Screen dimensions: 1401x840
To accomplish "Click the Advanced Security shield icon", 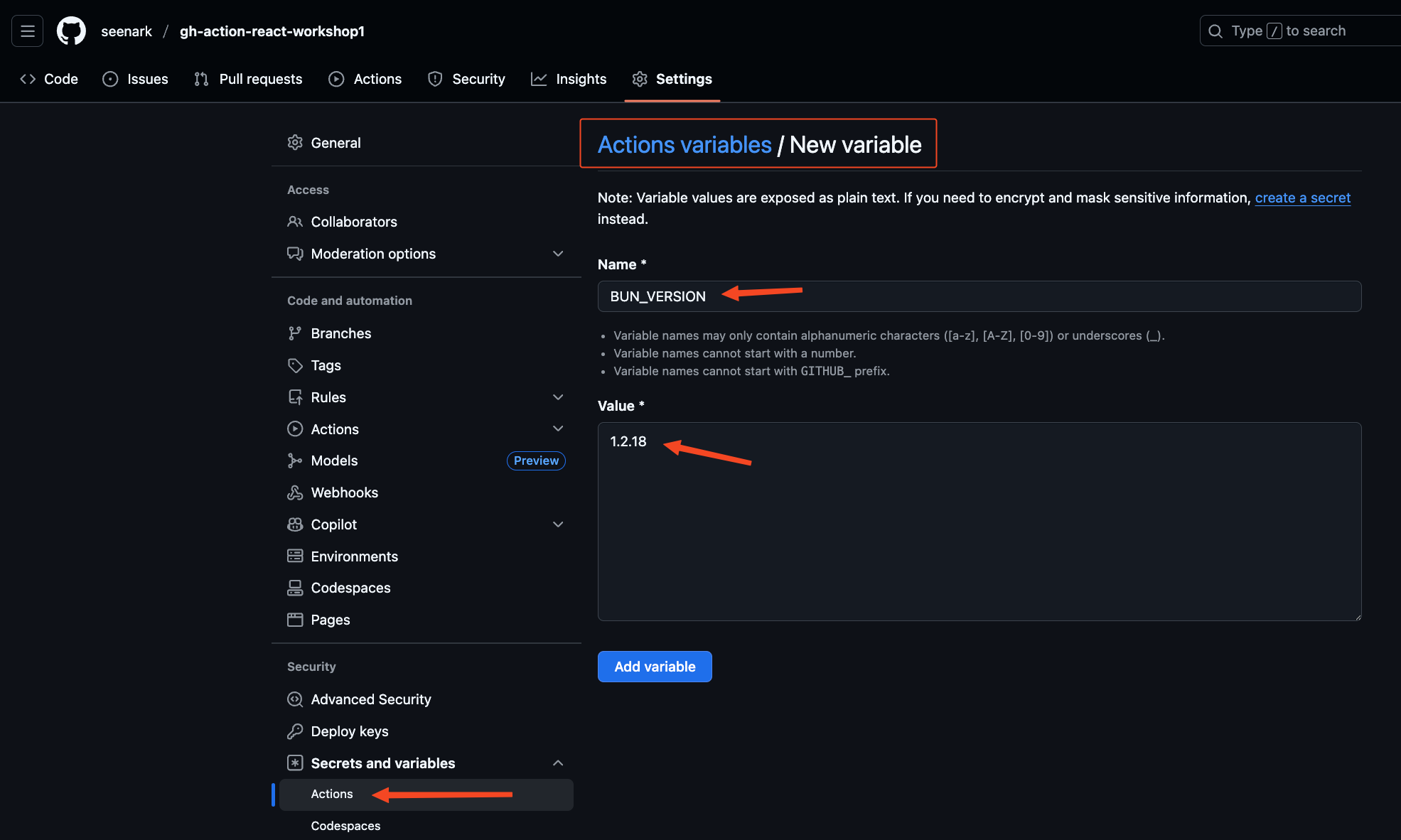I will click(295, 699).
